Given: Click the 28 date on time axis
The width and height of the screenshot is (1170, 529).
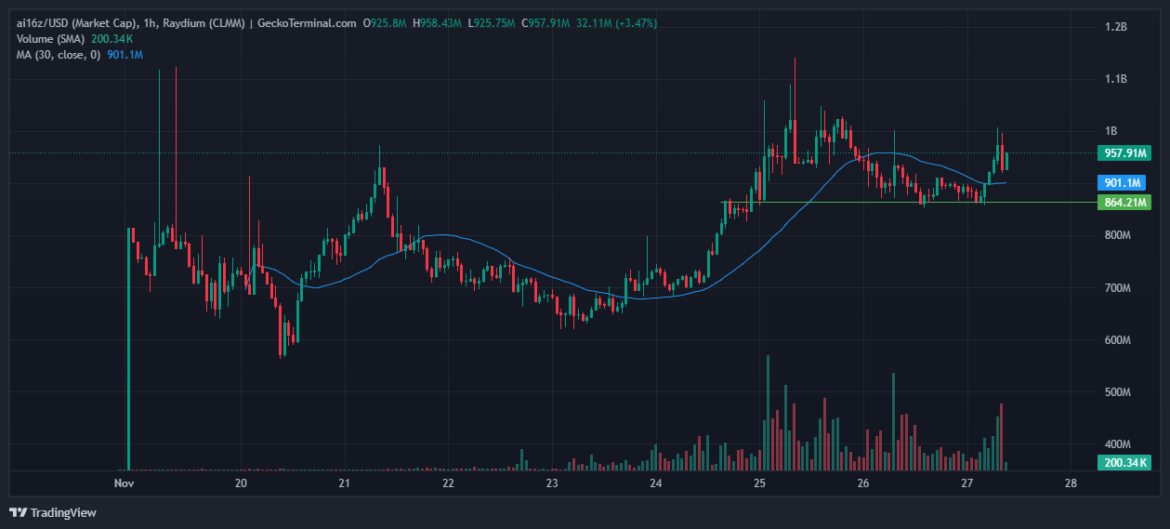Looking at the screenshot, I should (1071, 483).
